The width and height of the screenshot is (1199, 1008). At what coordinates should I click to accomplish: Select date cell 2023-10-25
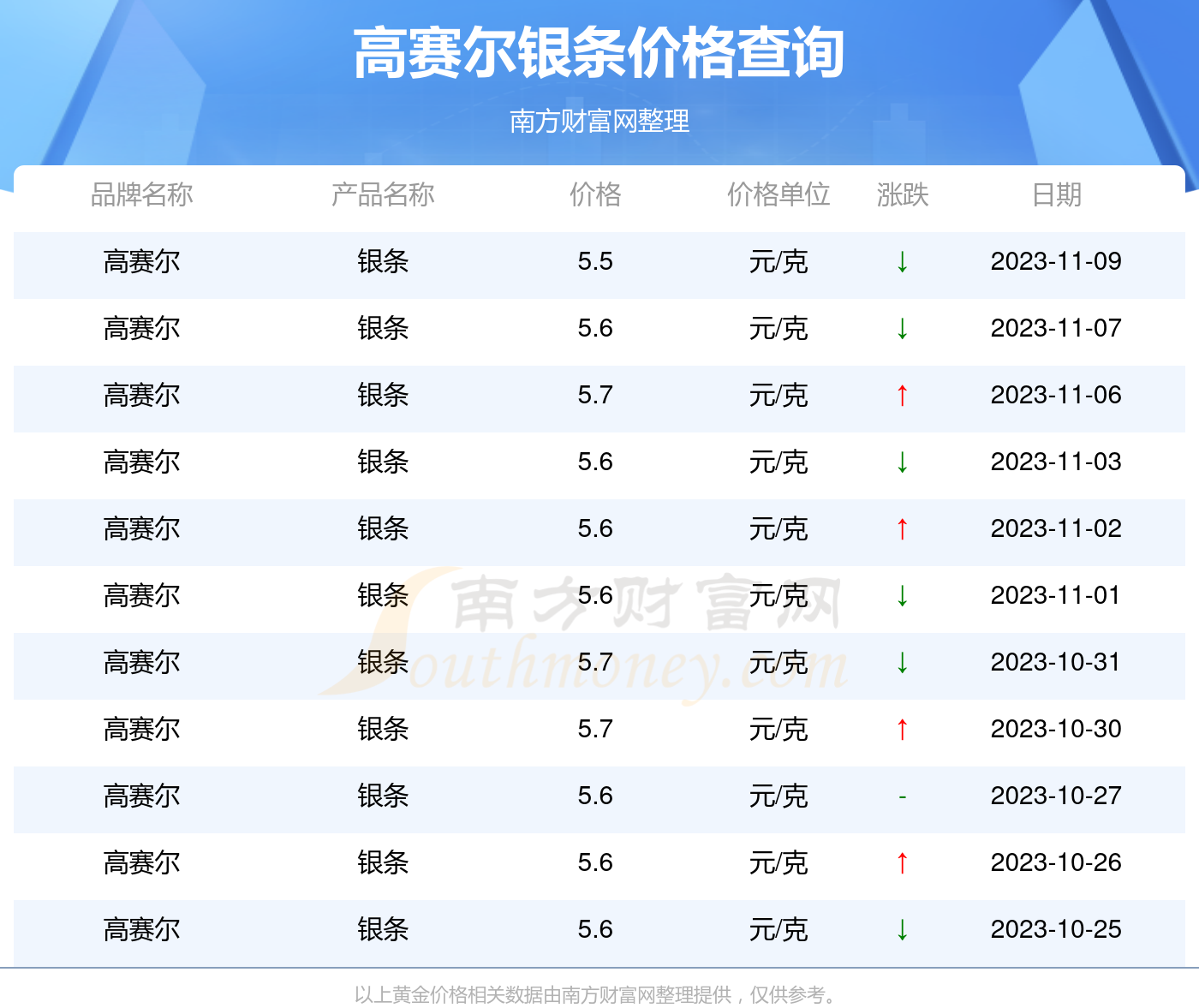click(1056, 929)
